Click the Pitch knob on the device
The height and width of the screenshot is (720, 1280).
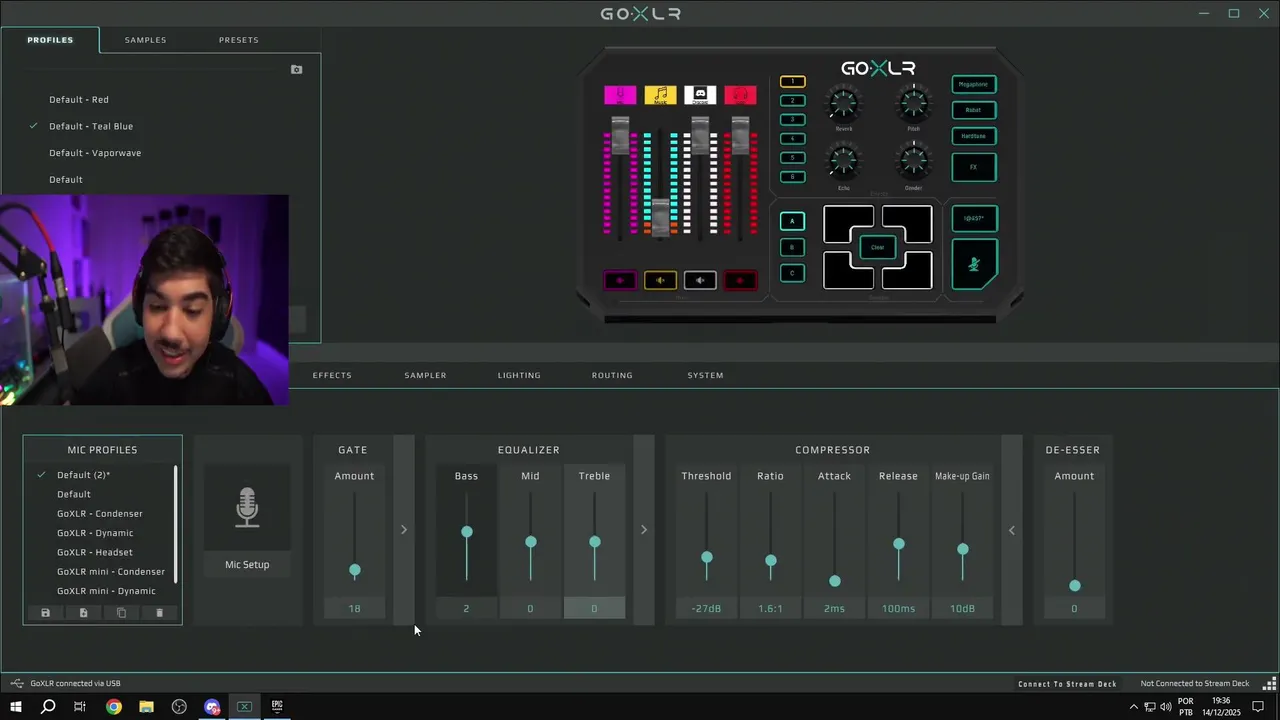click(913, 103)
